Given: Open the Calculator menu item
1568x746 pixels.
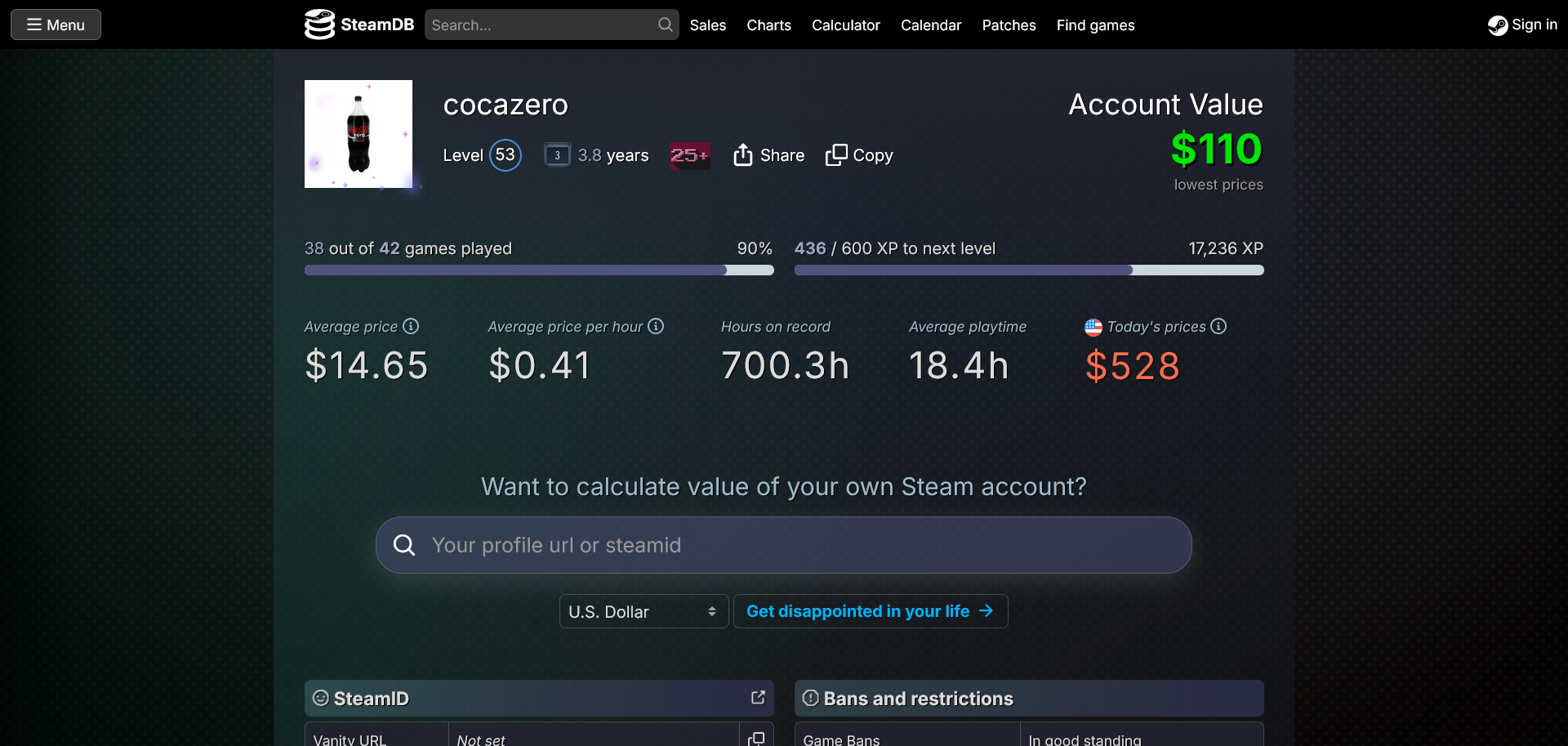Looking at the screenshot, I should point(846,25).
